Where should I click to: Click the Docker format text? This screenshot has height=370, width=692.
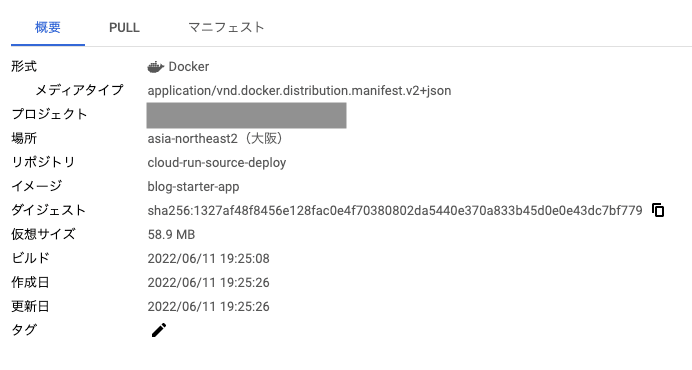[189, 67]
